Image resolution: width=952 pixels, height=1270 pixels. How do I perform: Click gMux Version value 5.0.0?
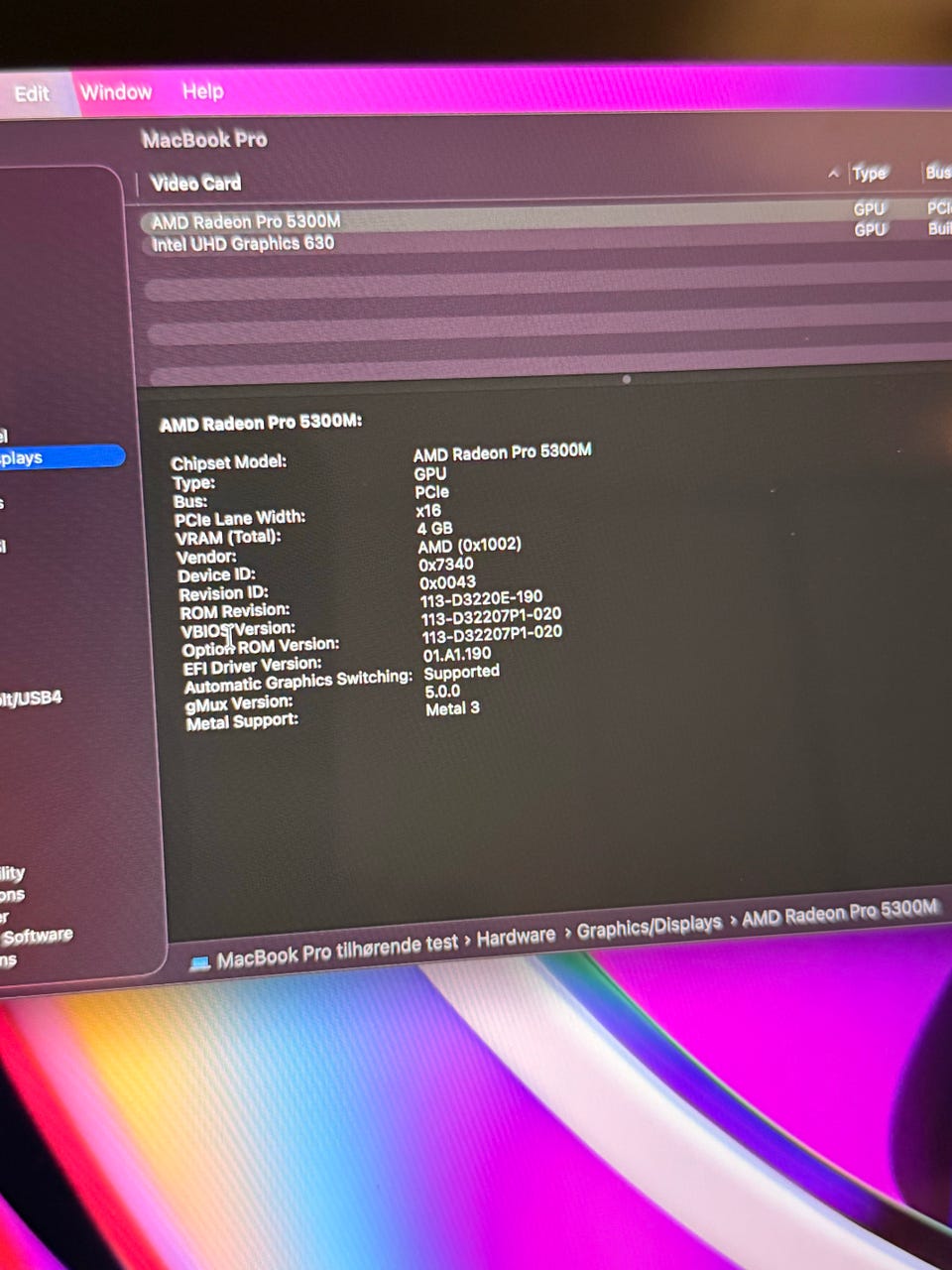pyautogui.click(x=442, y=692)
